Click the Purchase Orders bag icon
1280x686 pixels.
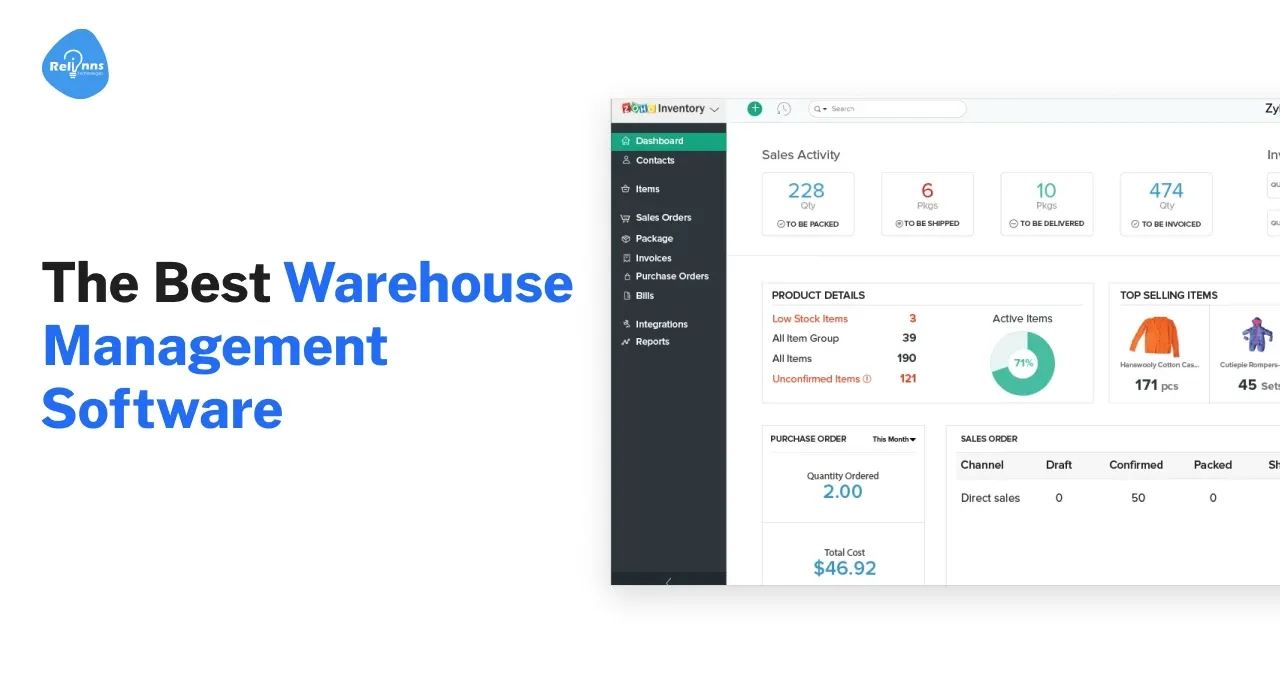pyautogui.click(x=625, y=276)
